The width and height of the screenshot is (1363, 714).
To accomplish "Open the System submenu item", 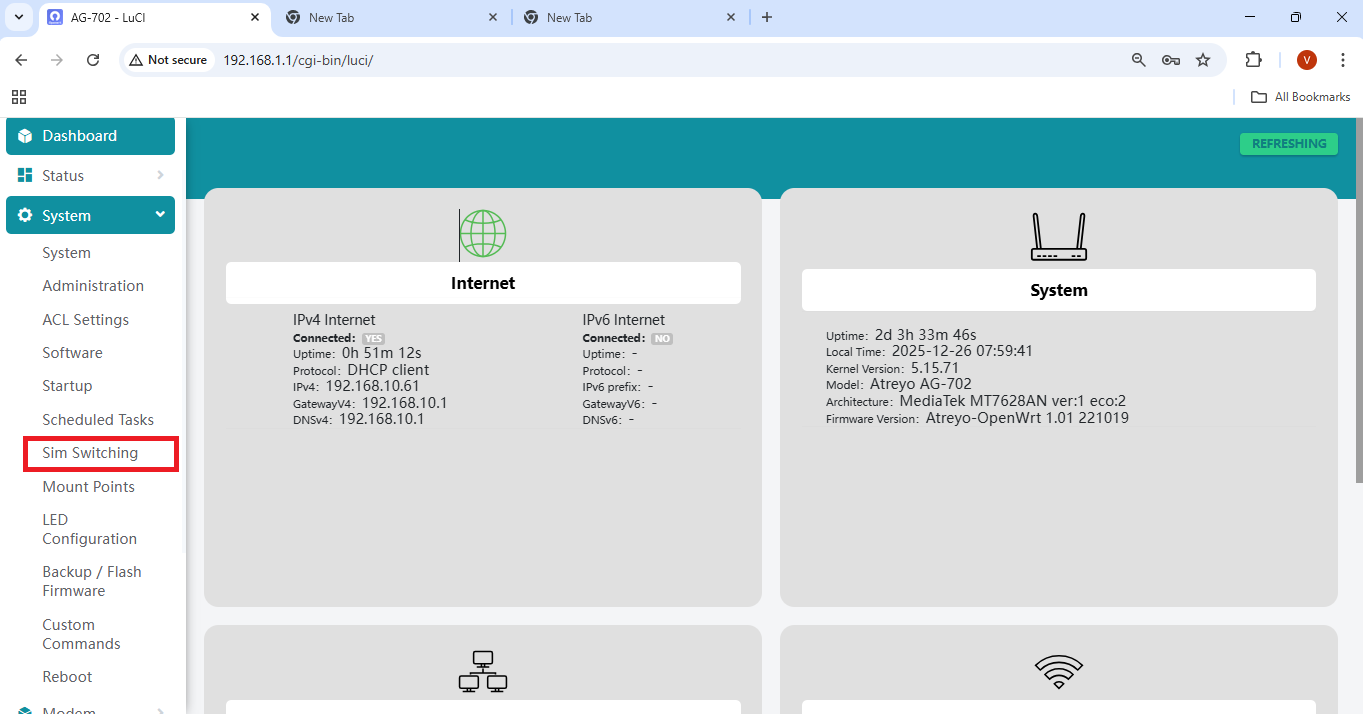I will tap(66, 253).
